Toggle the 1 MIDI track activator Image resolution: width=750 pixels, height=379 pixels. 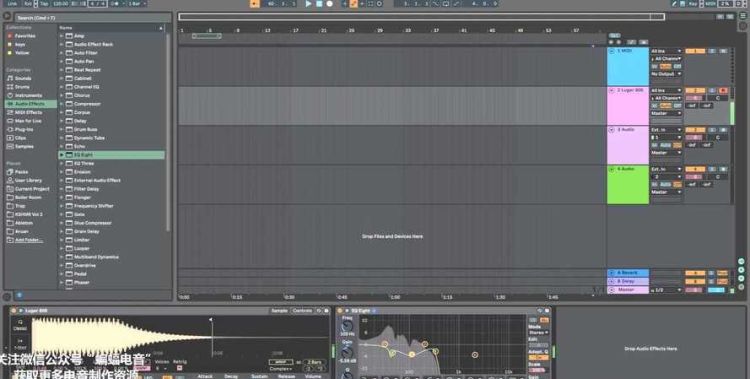695,51
